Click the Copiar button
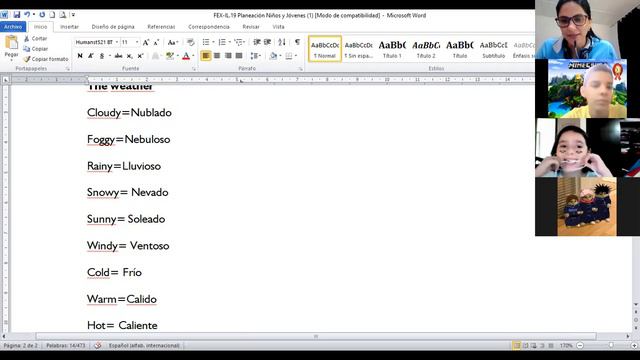Viewport: 640px width, 360px height. [x=36, y=49]
